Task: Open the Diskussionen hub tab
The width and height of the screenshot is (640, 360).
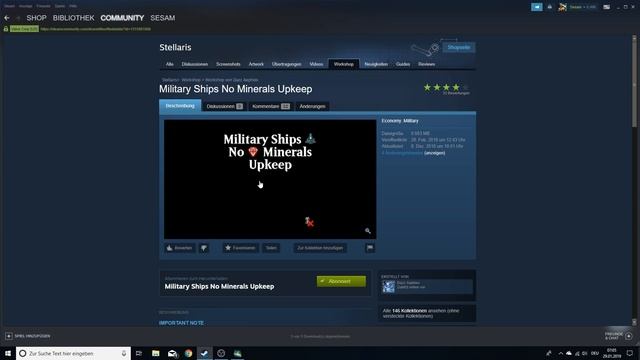Action: (x=195, y=64)
